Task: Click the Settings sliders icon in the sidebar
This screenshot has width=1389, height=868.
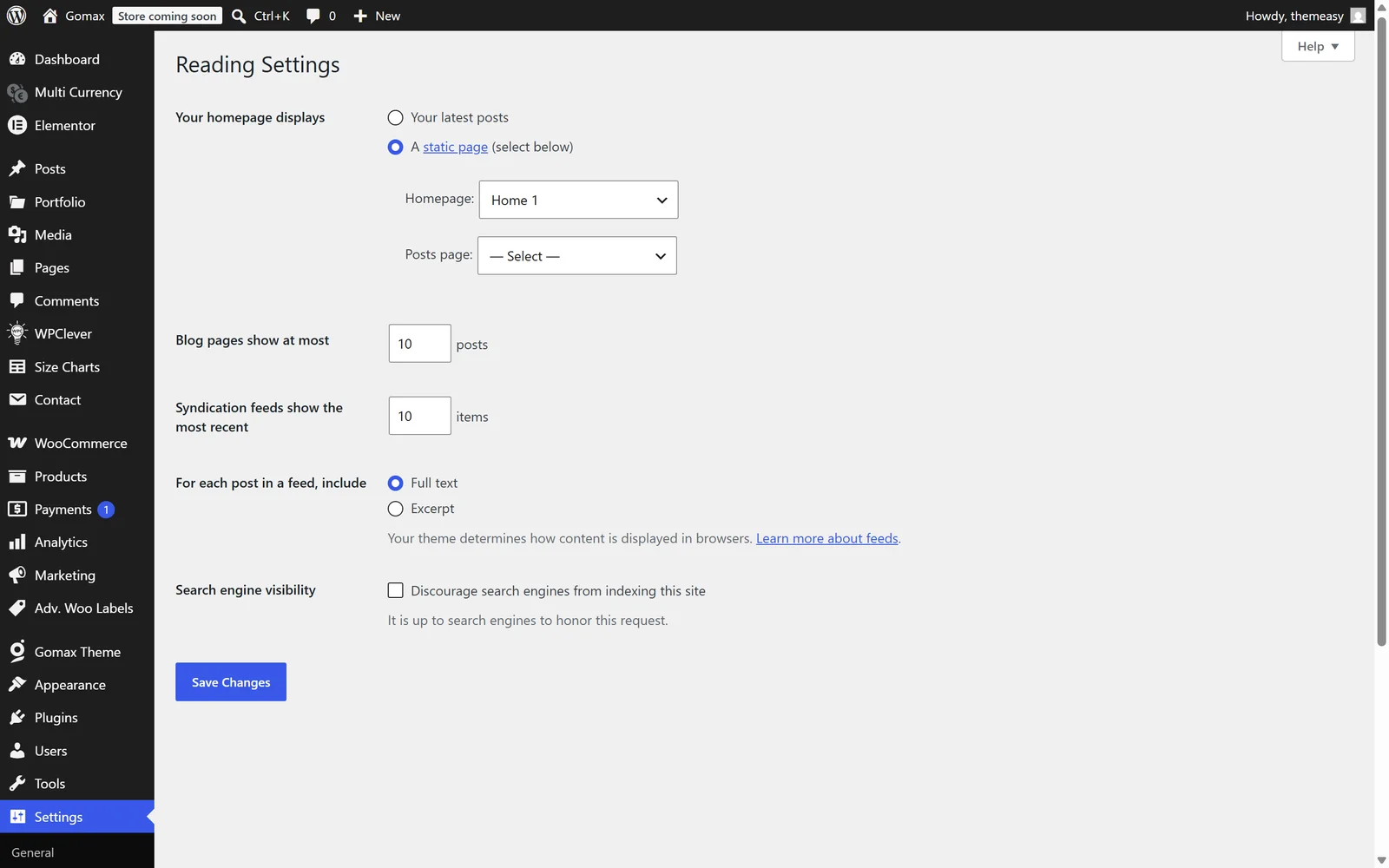Action: [17, 816]
